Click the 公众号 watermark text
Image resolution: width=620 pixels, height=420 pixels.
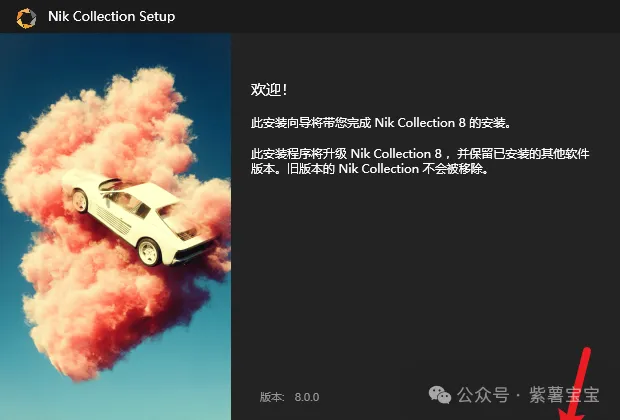483,395
